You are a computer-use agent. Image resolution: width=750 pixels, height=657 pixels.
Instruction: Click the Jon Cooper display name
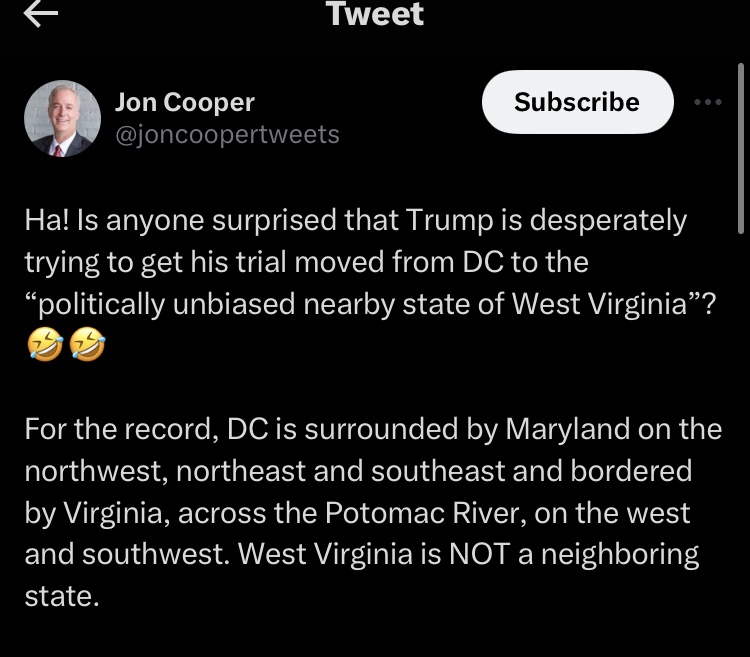[185, 101]
